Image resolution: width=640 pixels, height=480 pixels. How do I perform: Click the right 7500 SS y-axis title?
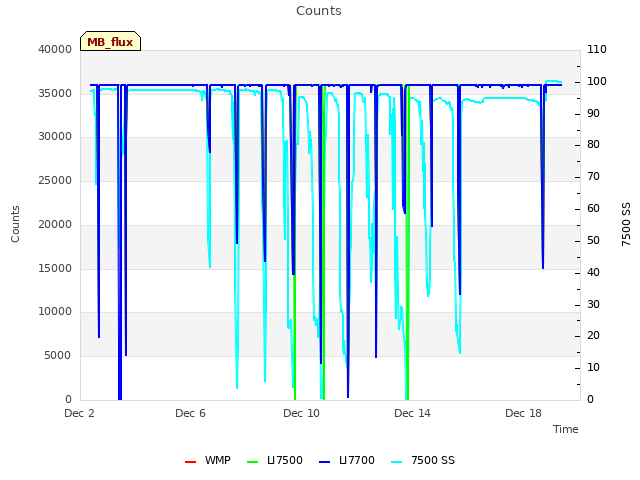pos(626,224)
